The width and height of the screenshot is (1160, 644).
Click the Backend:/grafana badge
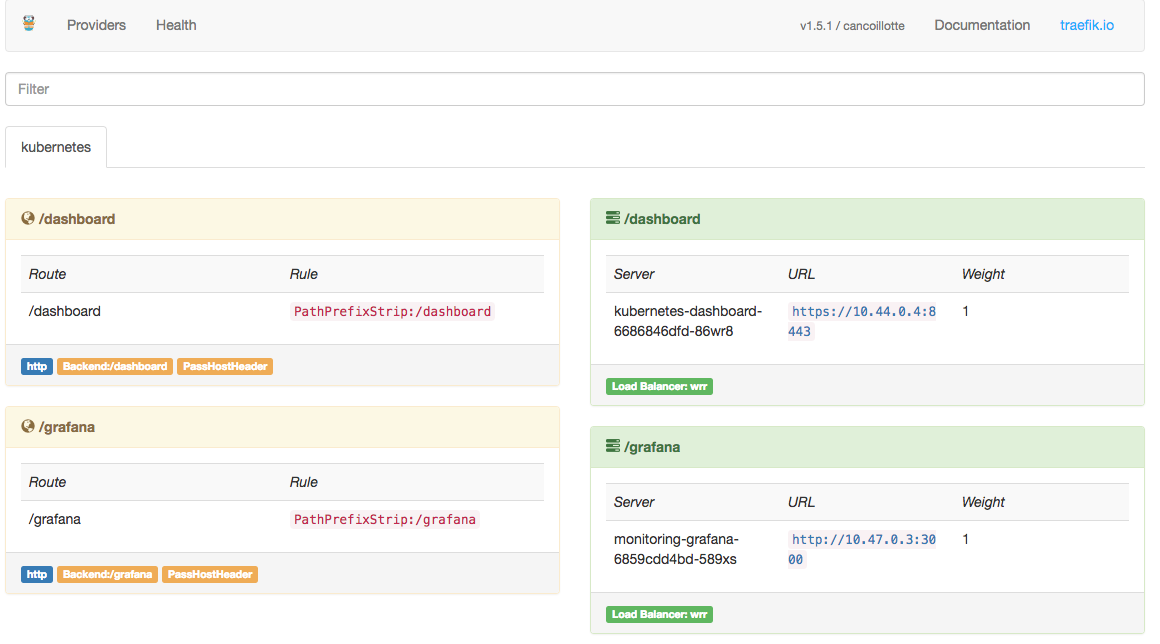point(107,574)
